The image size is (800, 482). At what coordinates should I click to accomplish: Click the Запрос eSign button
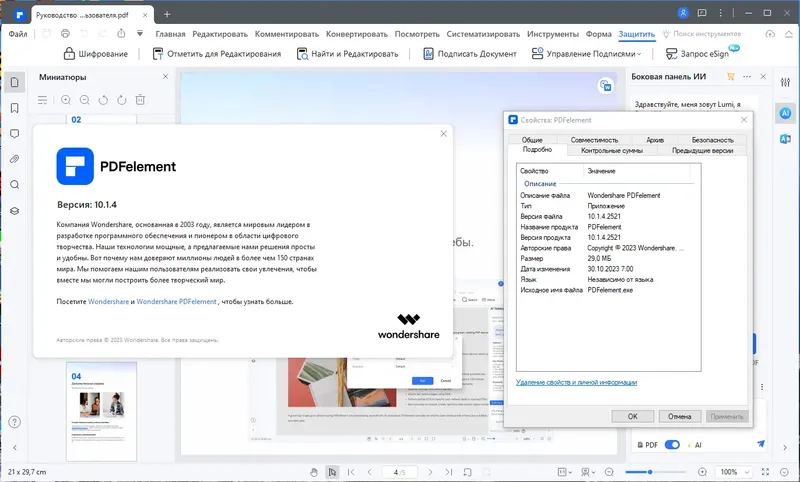[x=698, y=54]
